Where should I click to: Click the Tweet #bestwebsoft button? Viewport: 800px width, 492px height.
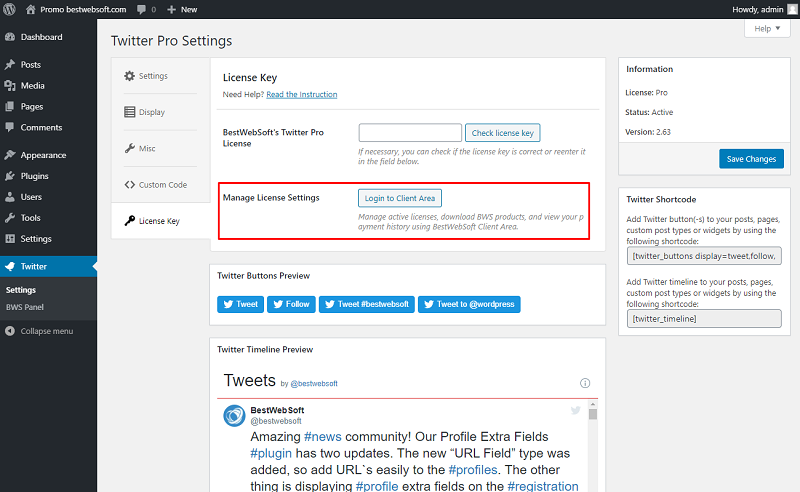pyautogui.click(x=367, y=304)
